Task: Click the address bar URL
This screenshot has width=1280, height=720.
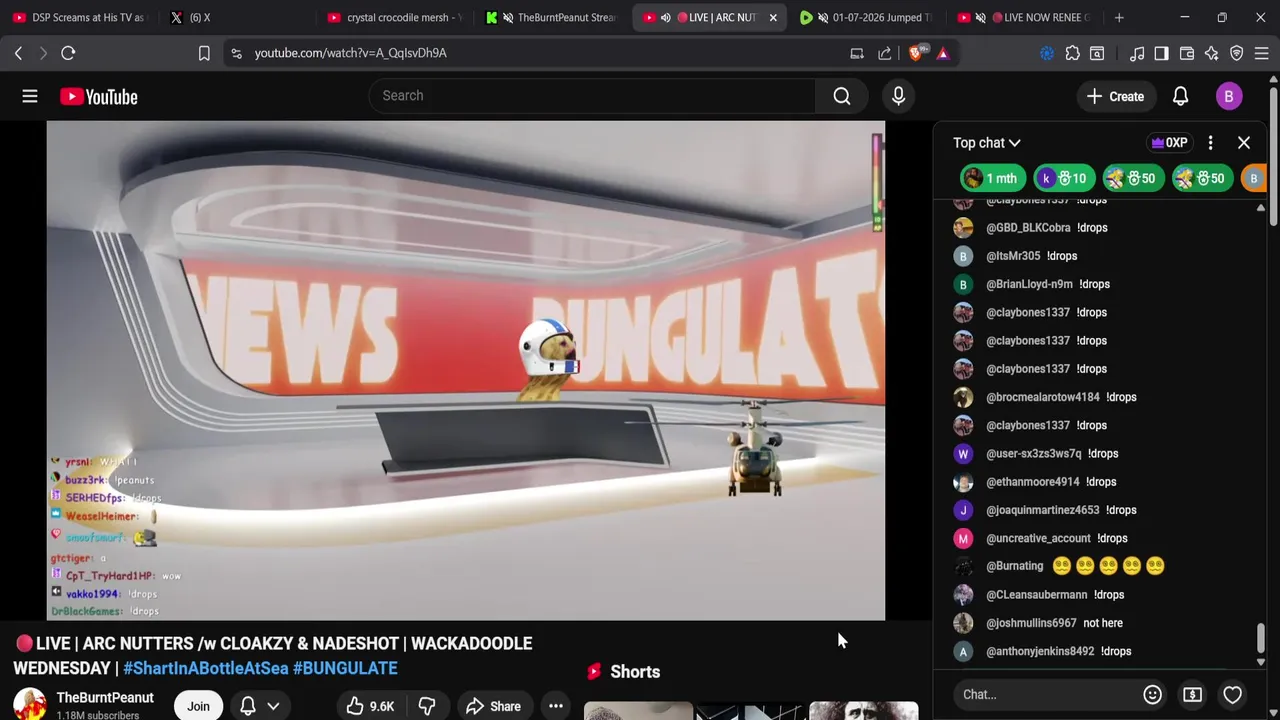Action: click(x=350, y=53)
